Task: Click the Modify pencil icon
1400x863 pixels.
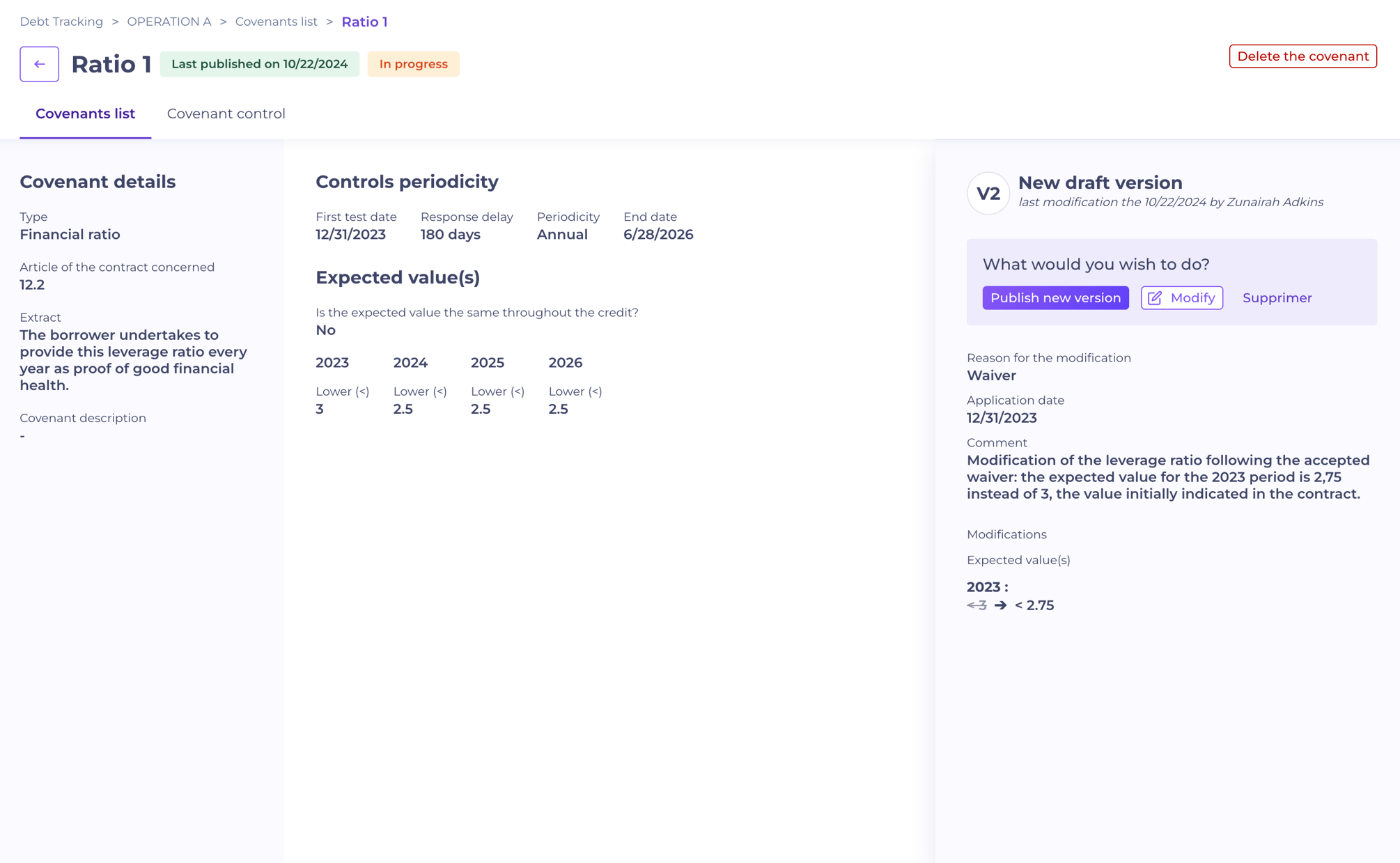Action: (1154, 298)
